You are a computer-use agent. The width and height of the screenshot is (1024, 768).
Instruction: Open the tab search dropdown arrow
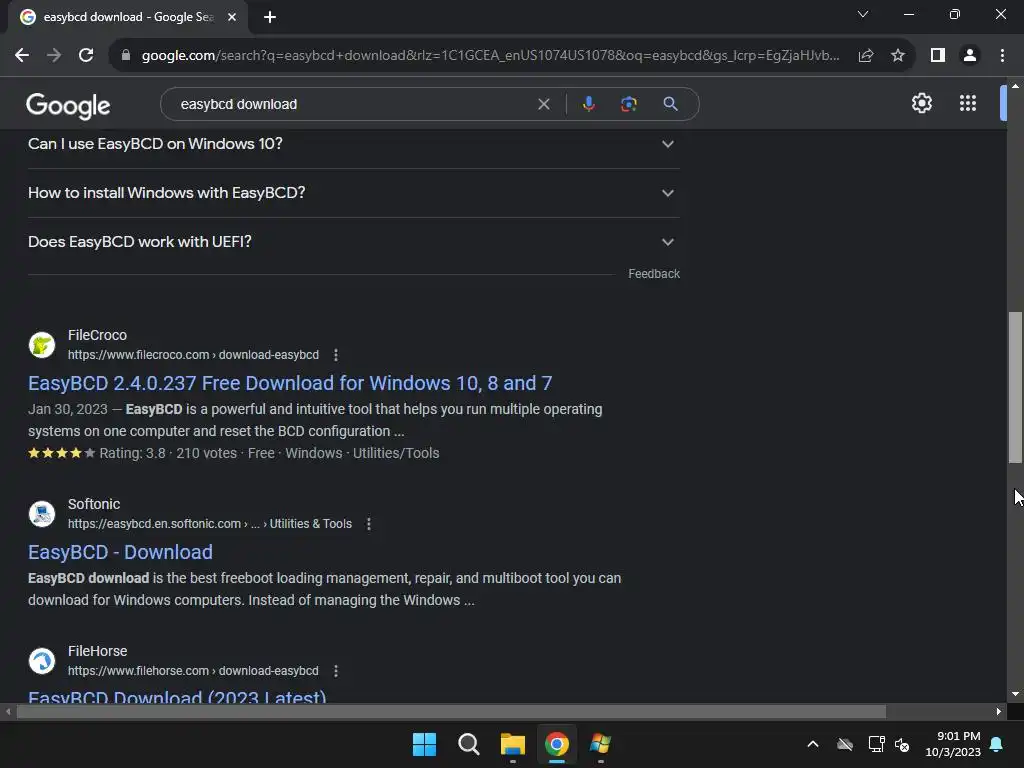click(863, 14)
